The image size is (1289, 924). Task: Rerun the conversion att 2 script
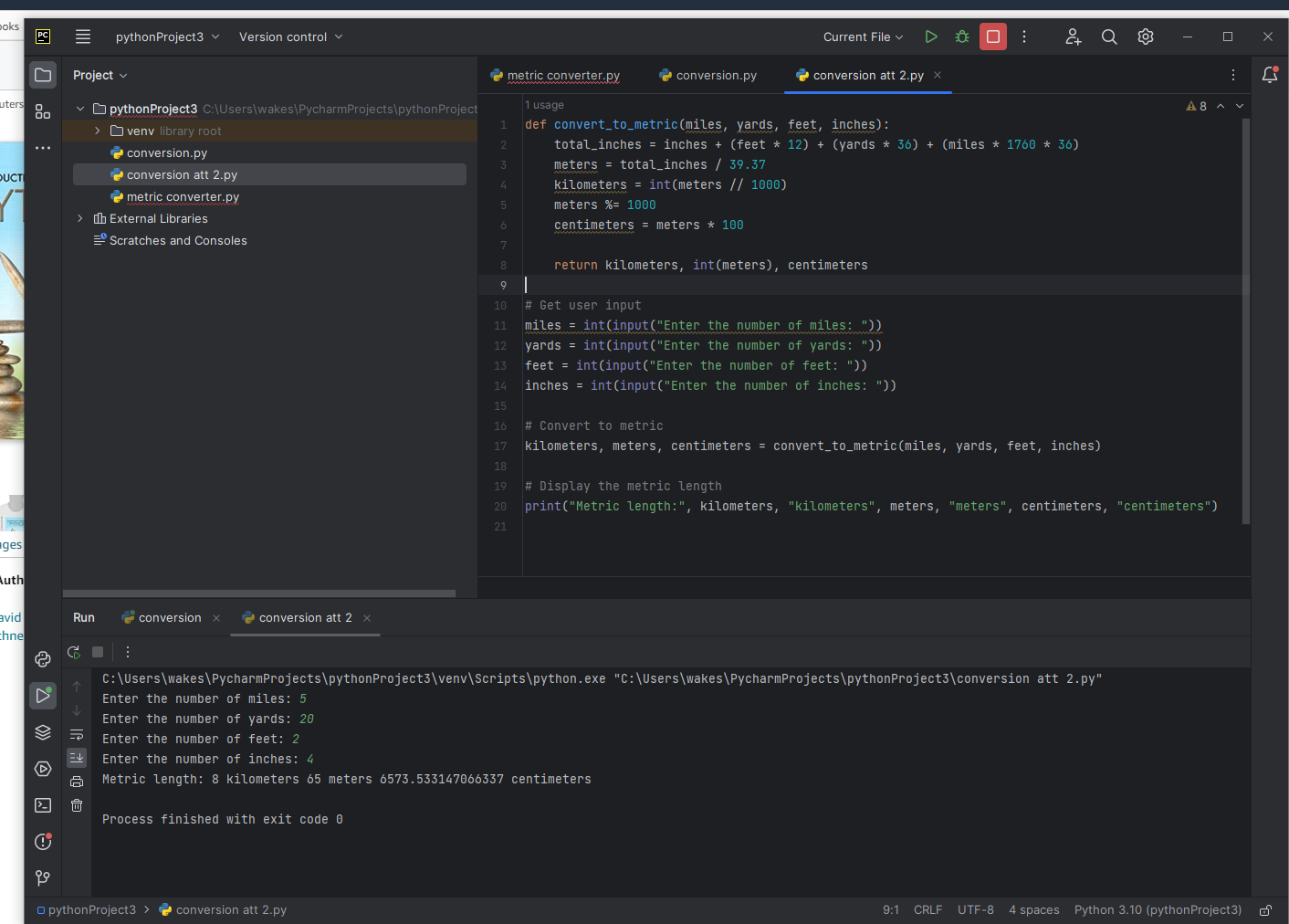click(x=74, y=652)
